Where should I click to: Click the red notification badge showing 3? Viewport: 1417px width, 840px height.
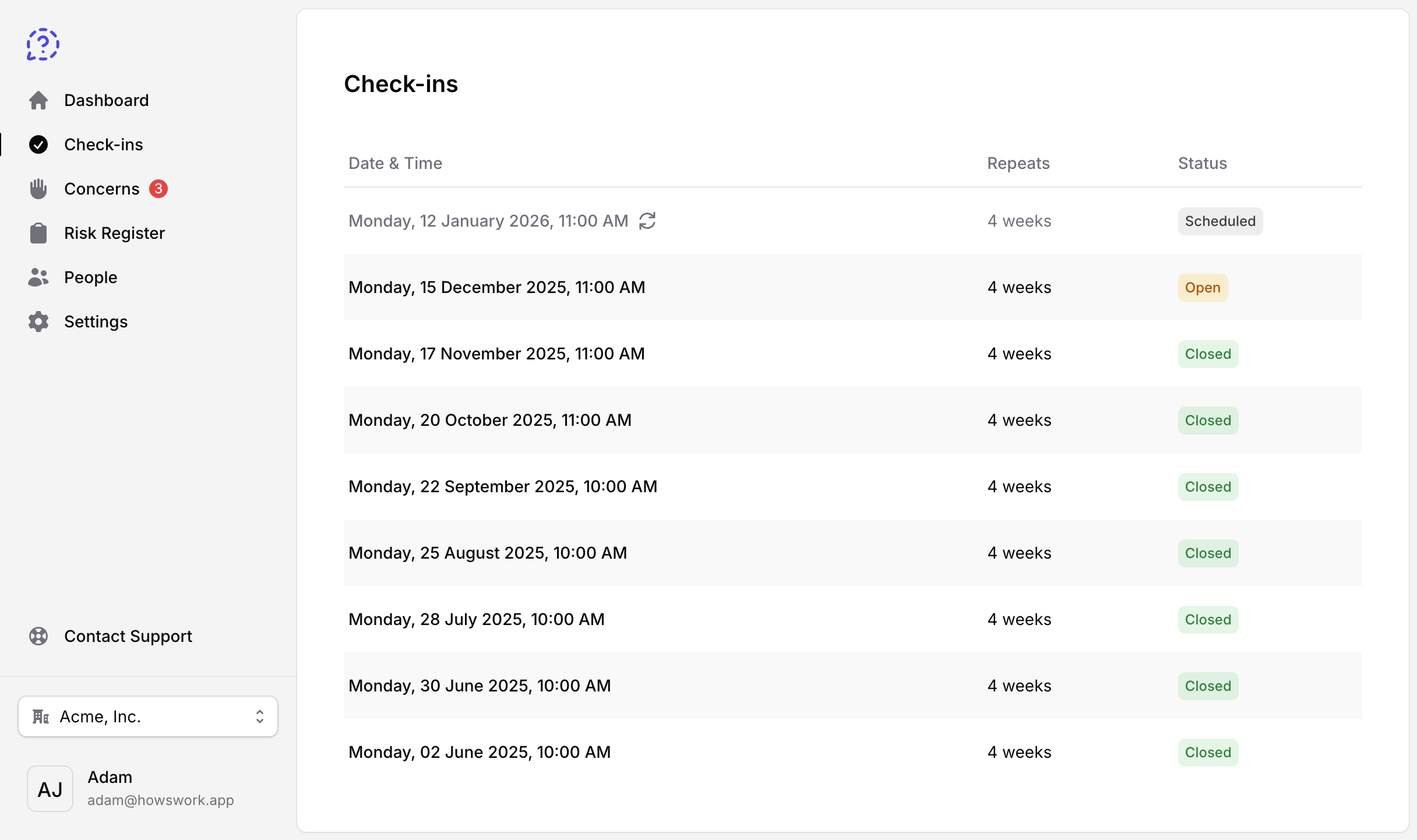(158, 188)
